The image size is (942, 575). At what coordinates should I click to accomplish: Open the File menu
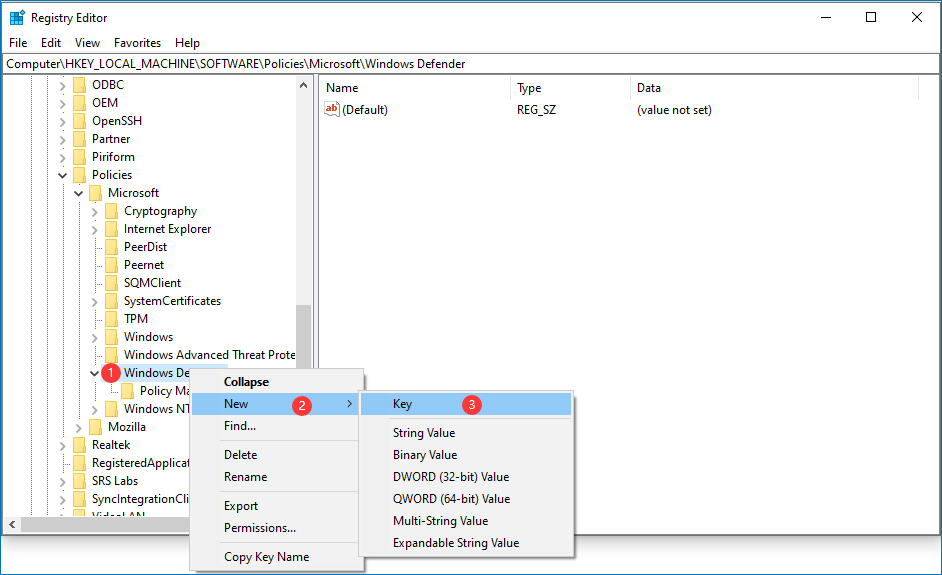pyautogui.click(x=18, y=43)
